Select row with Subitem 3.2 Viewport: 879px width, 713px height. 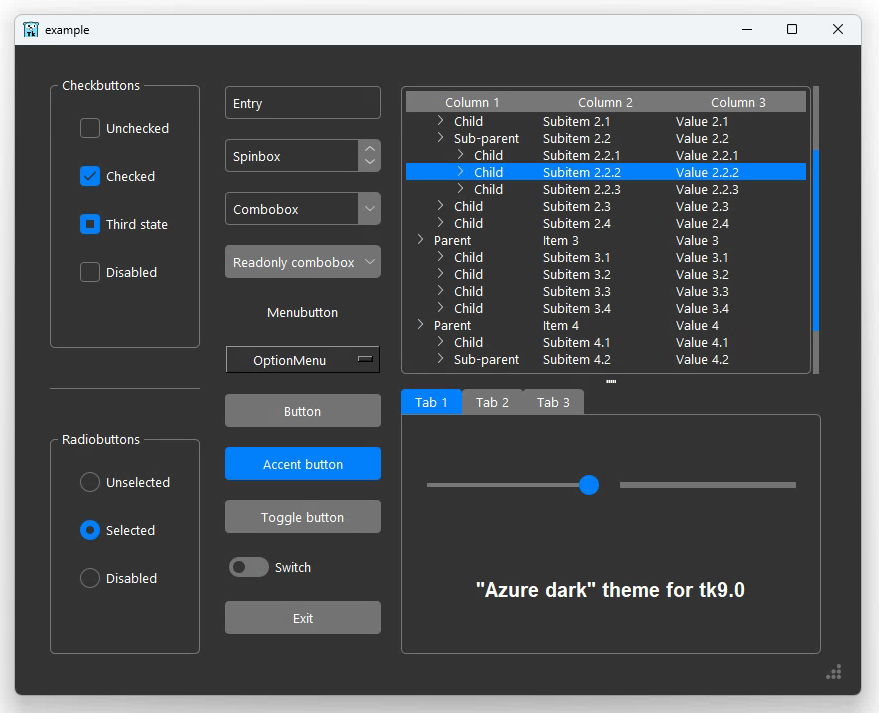606,274
